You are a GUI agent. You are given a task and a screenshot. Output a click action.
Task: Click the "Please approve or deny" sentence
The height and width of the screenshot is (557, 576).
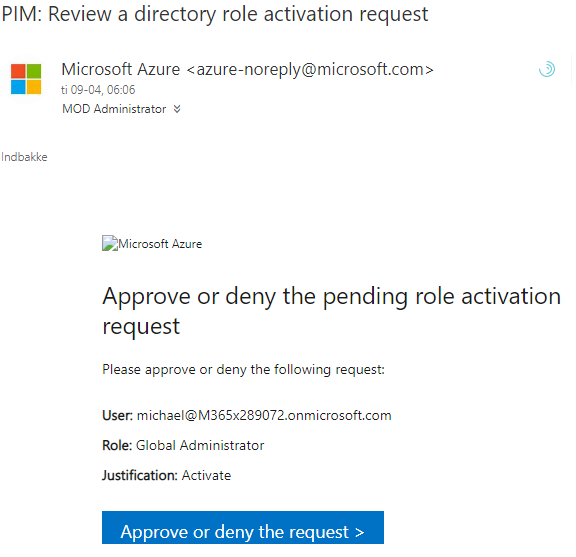[243, 369]
